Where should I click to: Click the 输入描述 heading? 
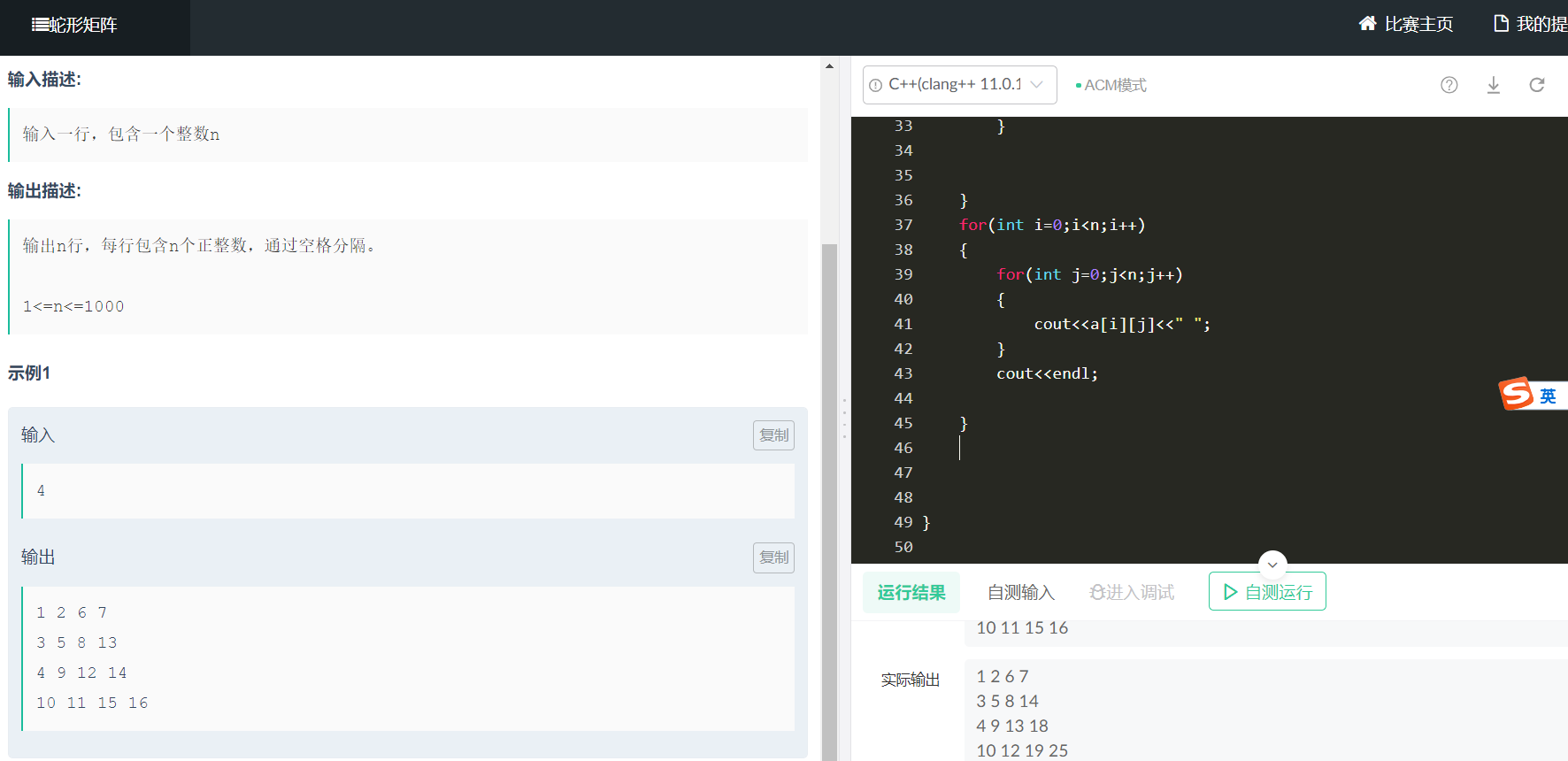coord(44,80)
